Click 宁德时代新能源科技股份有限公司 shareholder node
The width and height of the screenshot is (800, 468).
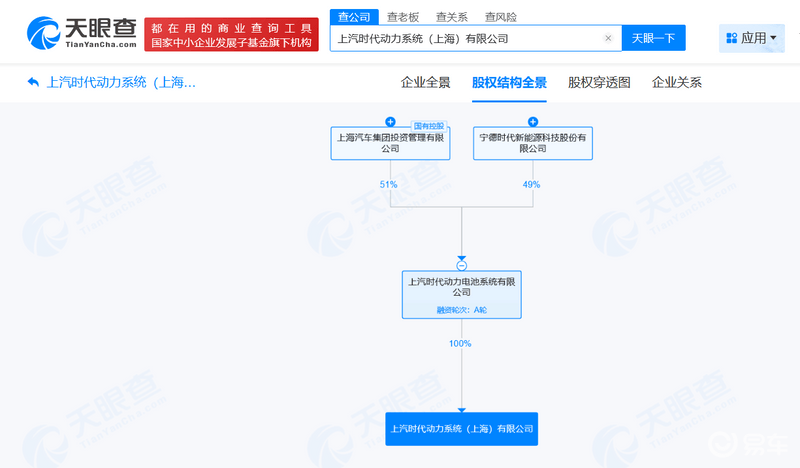click(x=532, y=143)
